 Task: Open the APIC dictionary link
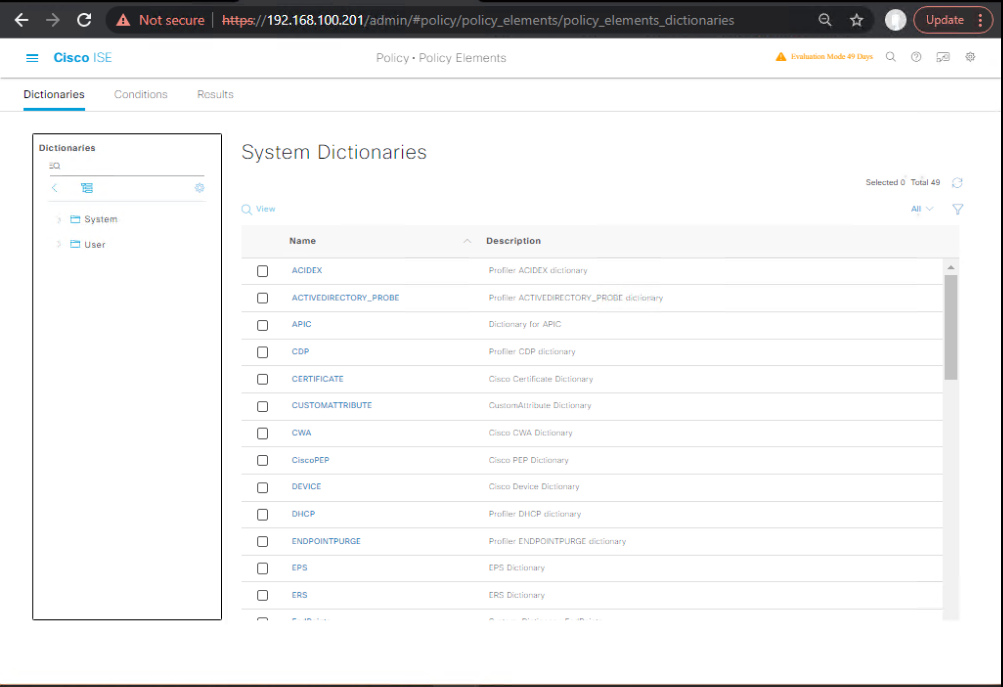coord(301,324)
